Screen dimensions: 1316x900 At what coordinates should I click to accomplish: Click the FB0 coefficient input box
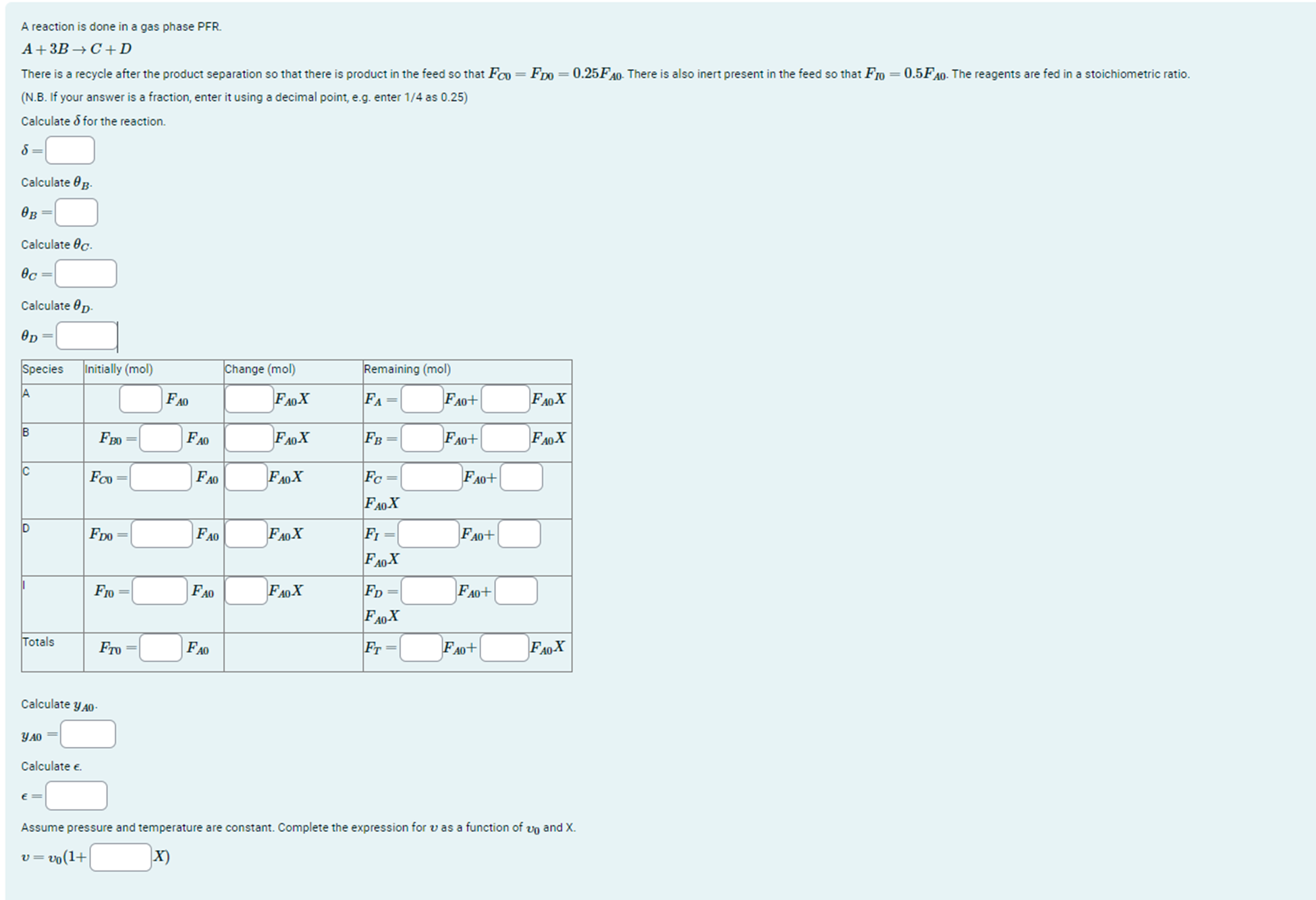pyautogui.click(x=161, y=438)
